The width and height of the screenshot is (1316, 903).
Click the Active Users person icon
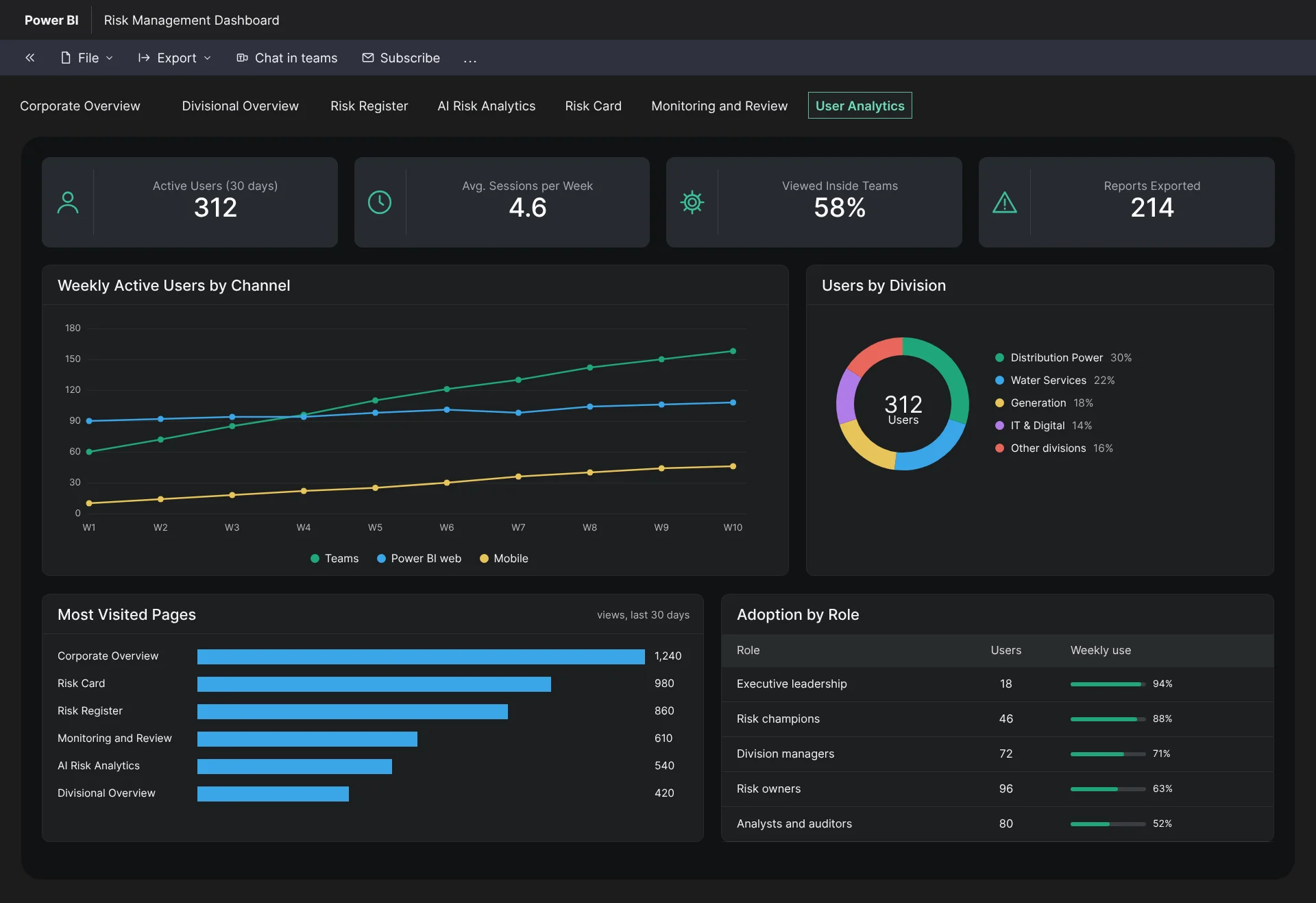68,202
